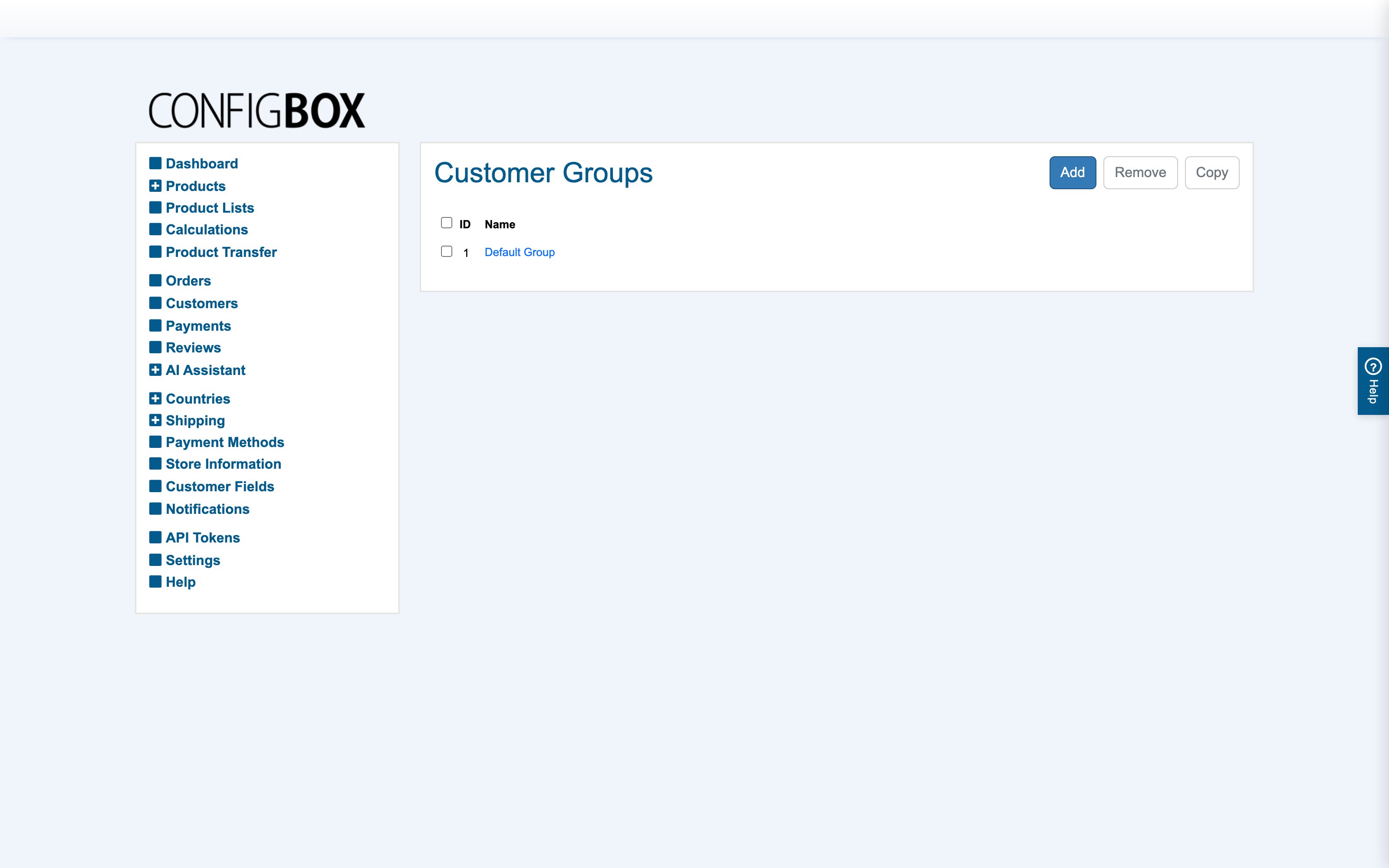The width and height of the screenshot is (1389, 868).
Task: Click the Remove button
Action: coord(1140,172)
